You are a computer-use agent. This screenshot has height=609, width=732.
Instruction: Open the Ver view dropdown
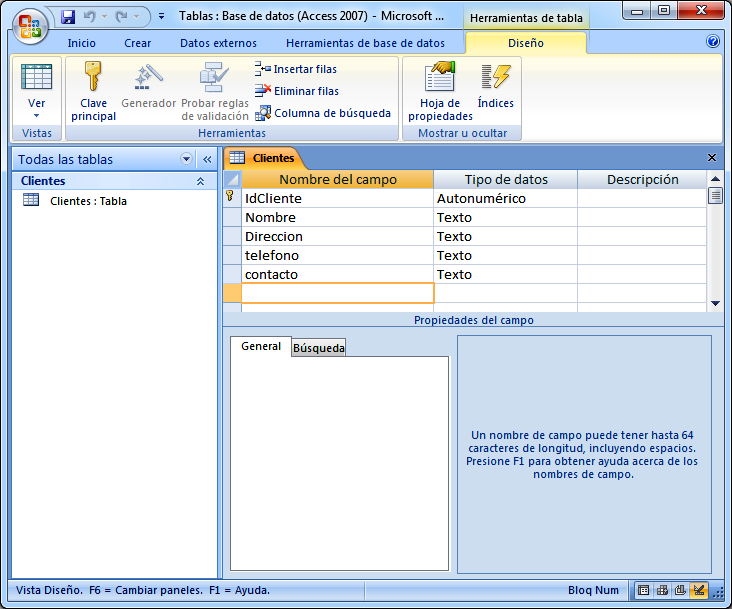pyautogui.click(x=36, y=108)
